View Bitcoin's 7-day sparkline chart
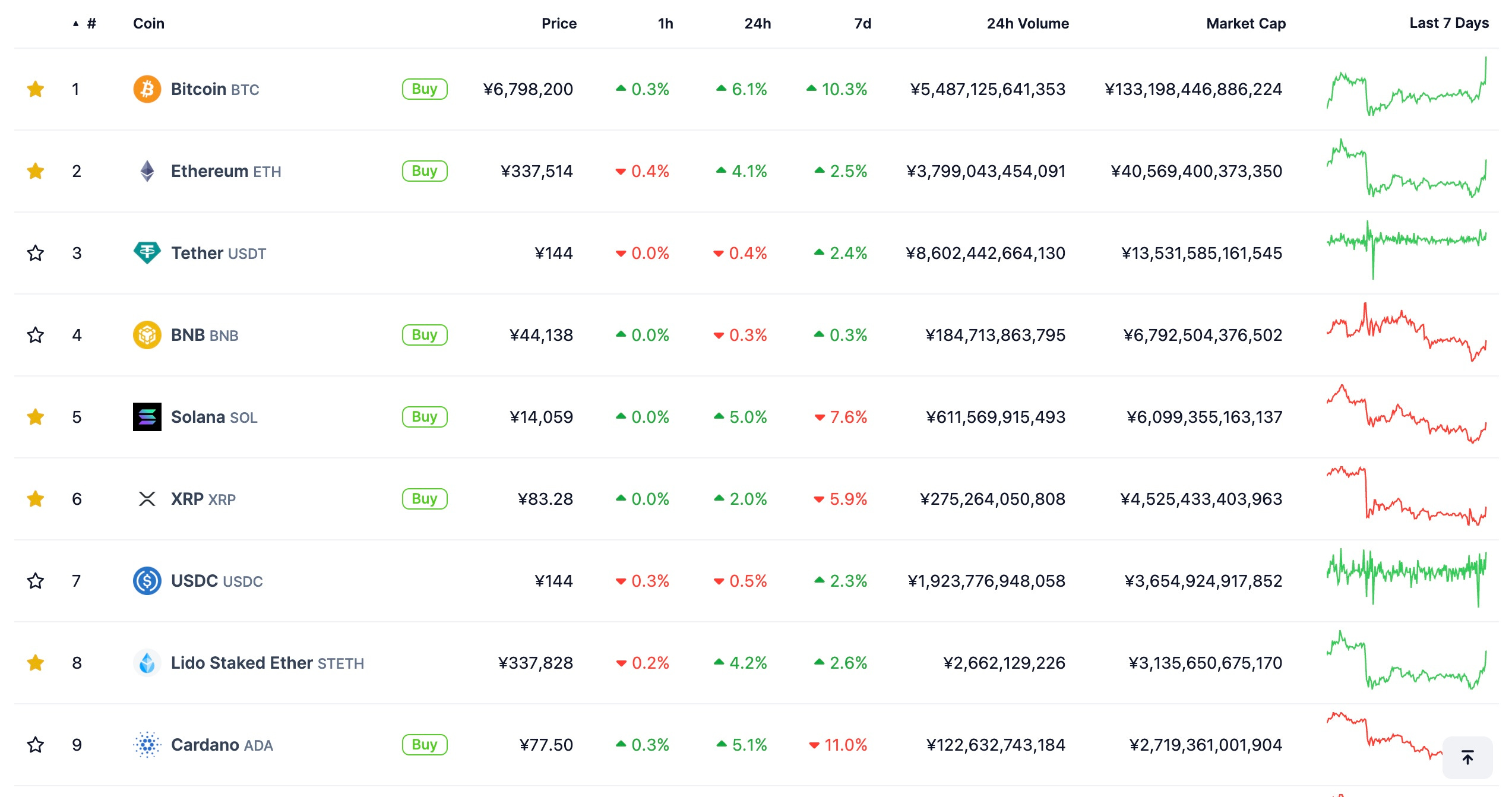 point(1407,86)
